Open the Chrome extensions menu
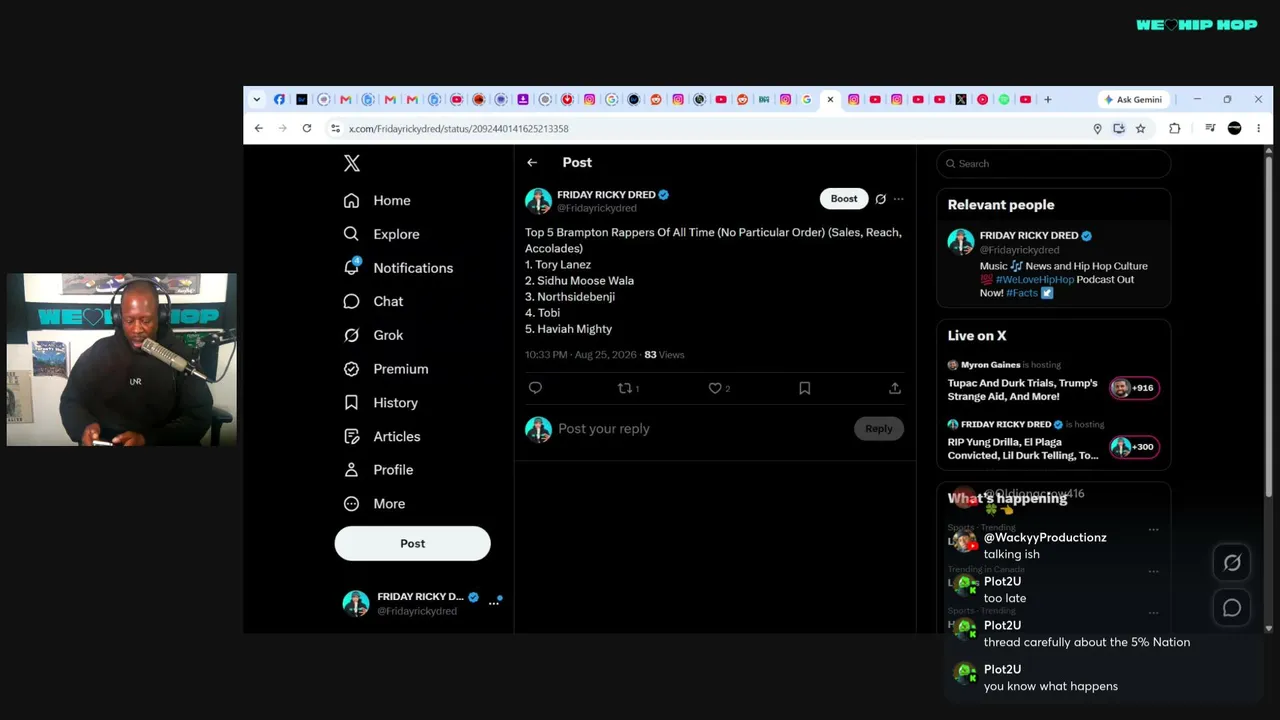1280x720 pixels. click(1175, 129)
